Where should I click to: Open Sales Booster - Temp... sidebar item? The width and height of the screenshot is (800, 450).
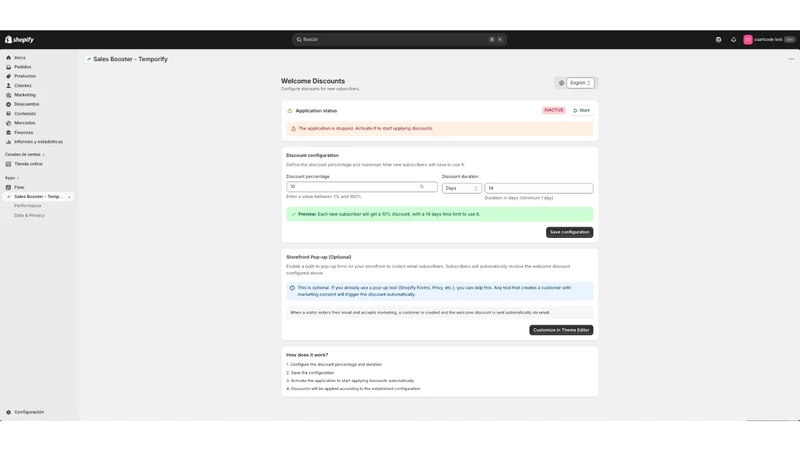pyautogui.click(x=38, y=196)
